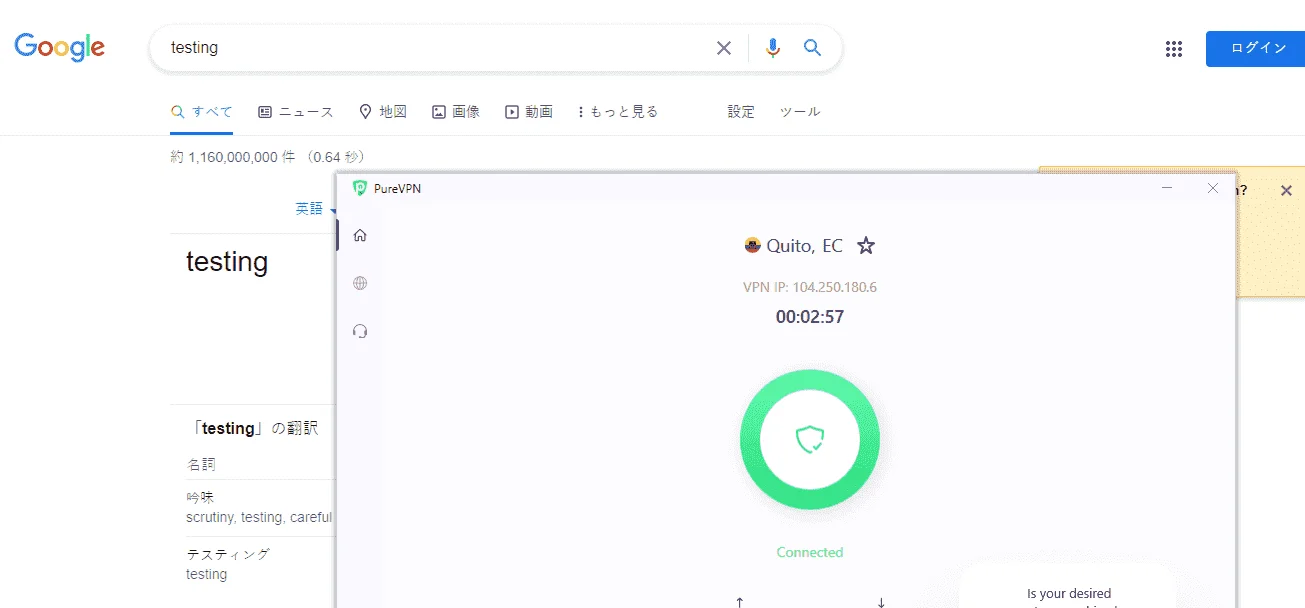The image size is (1305, 608).
Task: Toggle the green VPN connect button
Action: pyautogui.click(x=810, y=439)
